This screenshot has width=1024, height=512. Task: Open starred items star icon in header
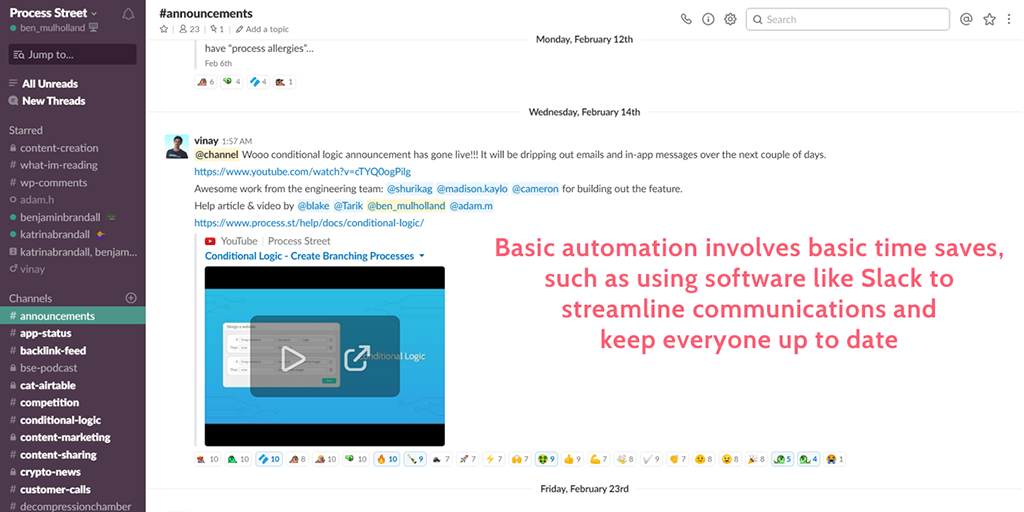[x=989, y=19]
